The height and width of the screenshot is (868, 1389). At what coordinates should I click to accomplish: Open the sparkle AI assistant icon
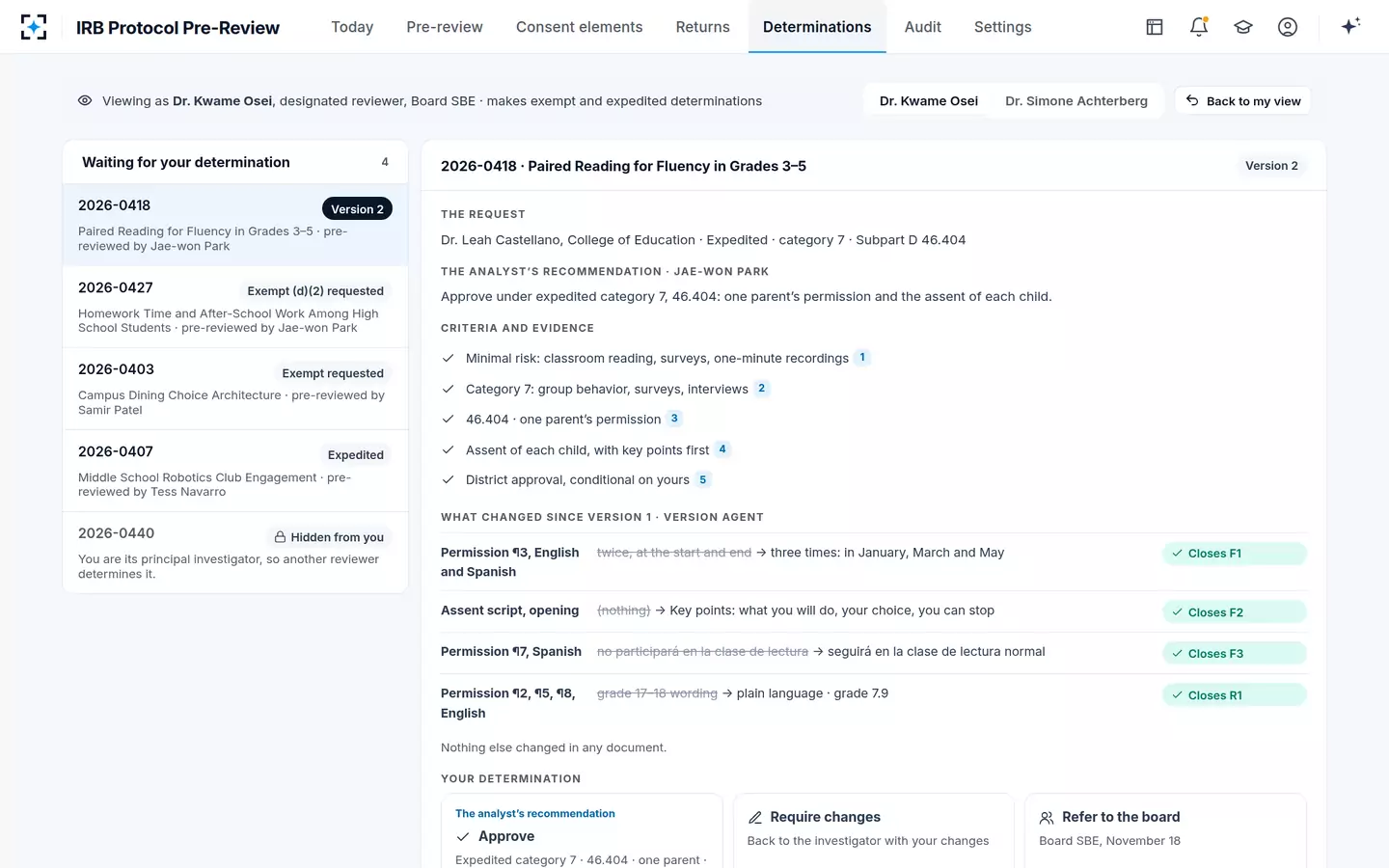coord(1350,26)
